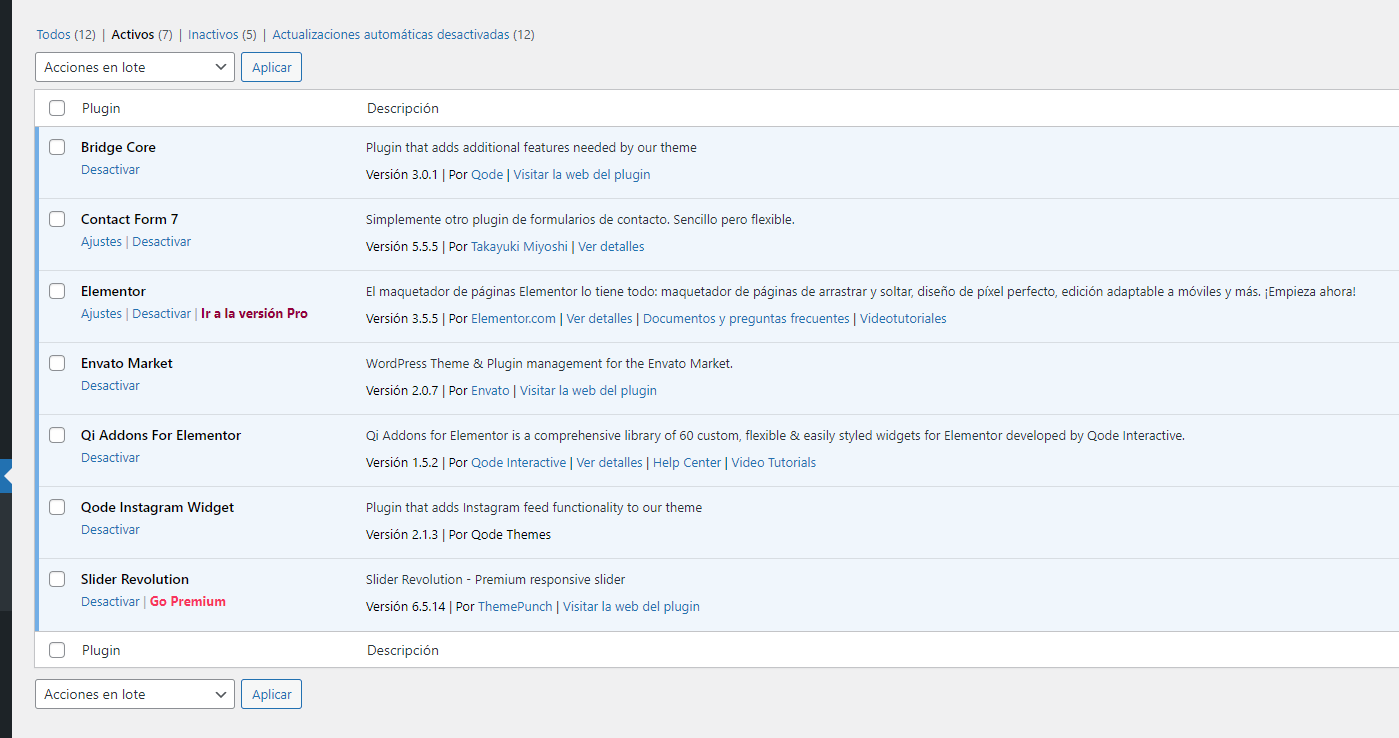Click the Plugin column header at top
This screenshot has width=1399, height=738.
tap(101, 108)
